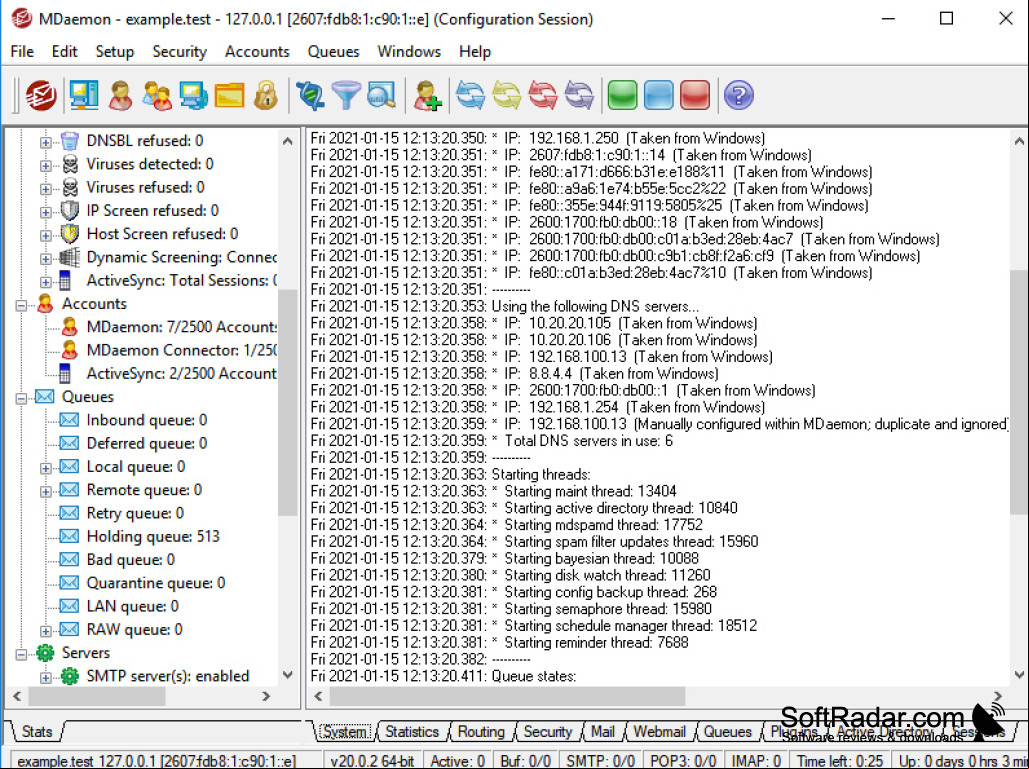Switch to the Webmail log tab
Image resolution: width=1029 pixels, height=769 pixels.
coord(659,732)
